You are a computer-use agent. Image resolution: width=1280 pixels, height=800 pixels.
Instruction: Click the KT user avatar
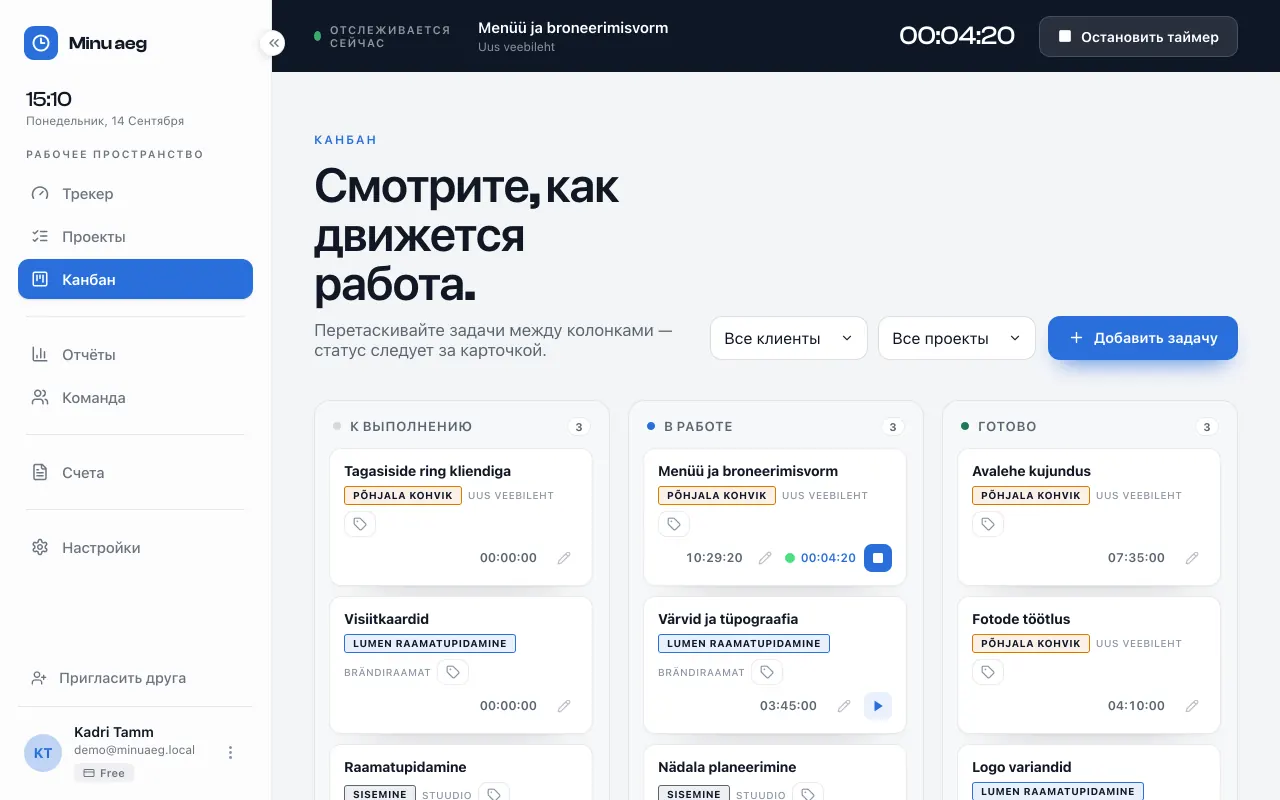click(43, 753)
